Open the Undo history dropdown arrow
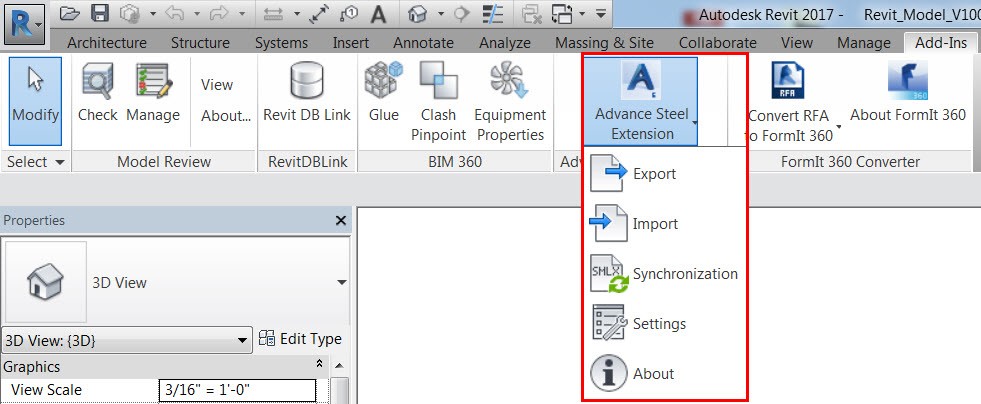The height and width of the screenshot is (404, 981). point(196,14)
